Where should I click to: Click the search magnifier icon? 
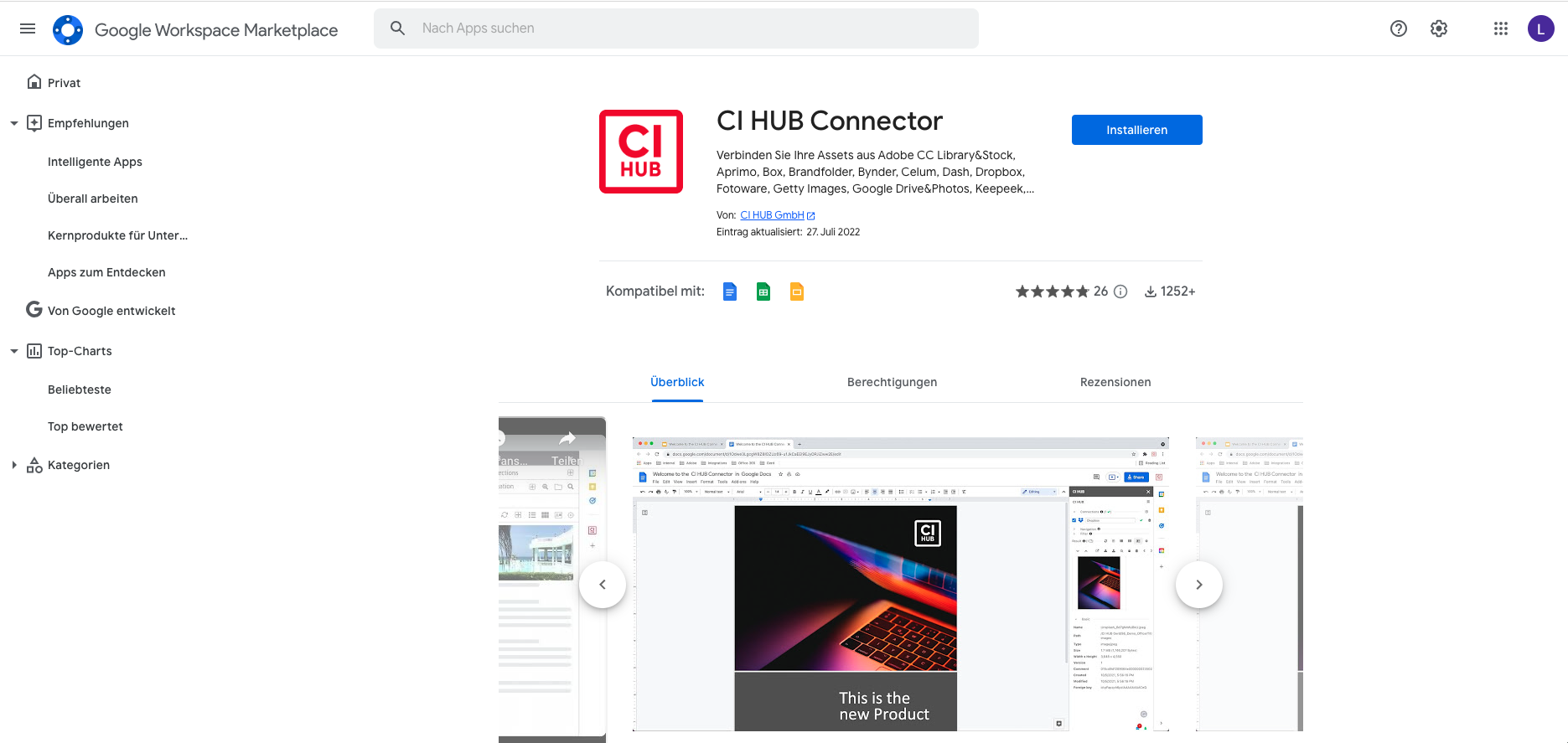(x=398, y=28)
